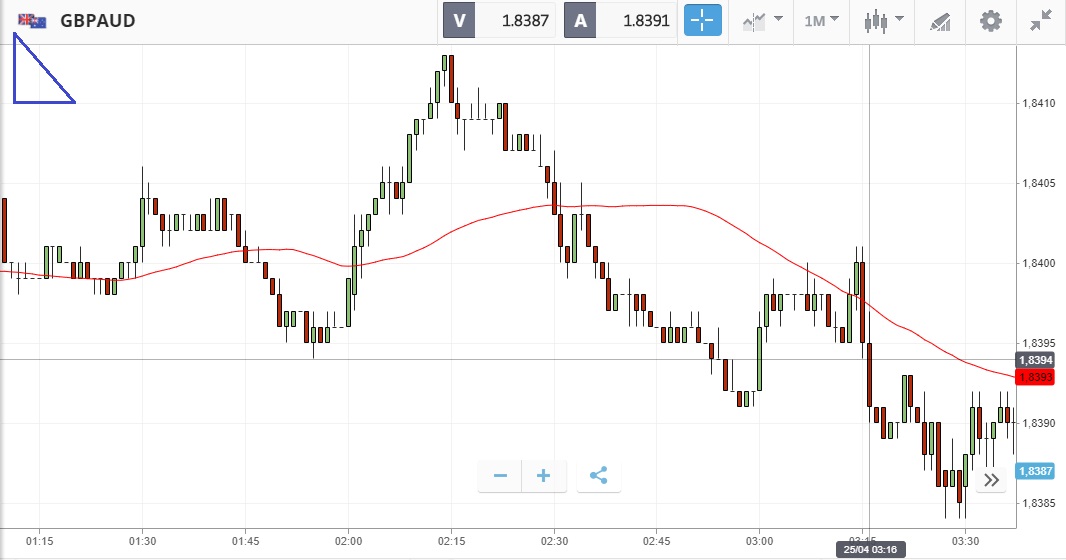The image size is (1066, 560).
Task: Click the blue current price label 1,8387
Action: coord(1035,471)
